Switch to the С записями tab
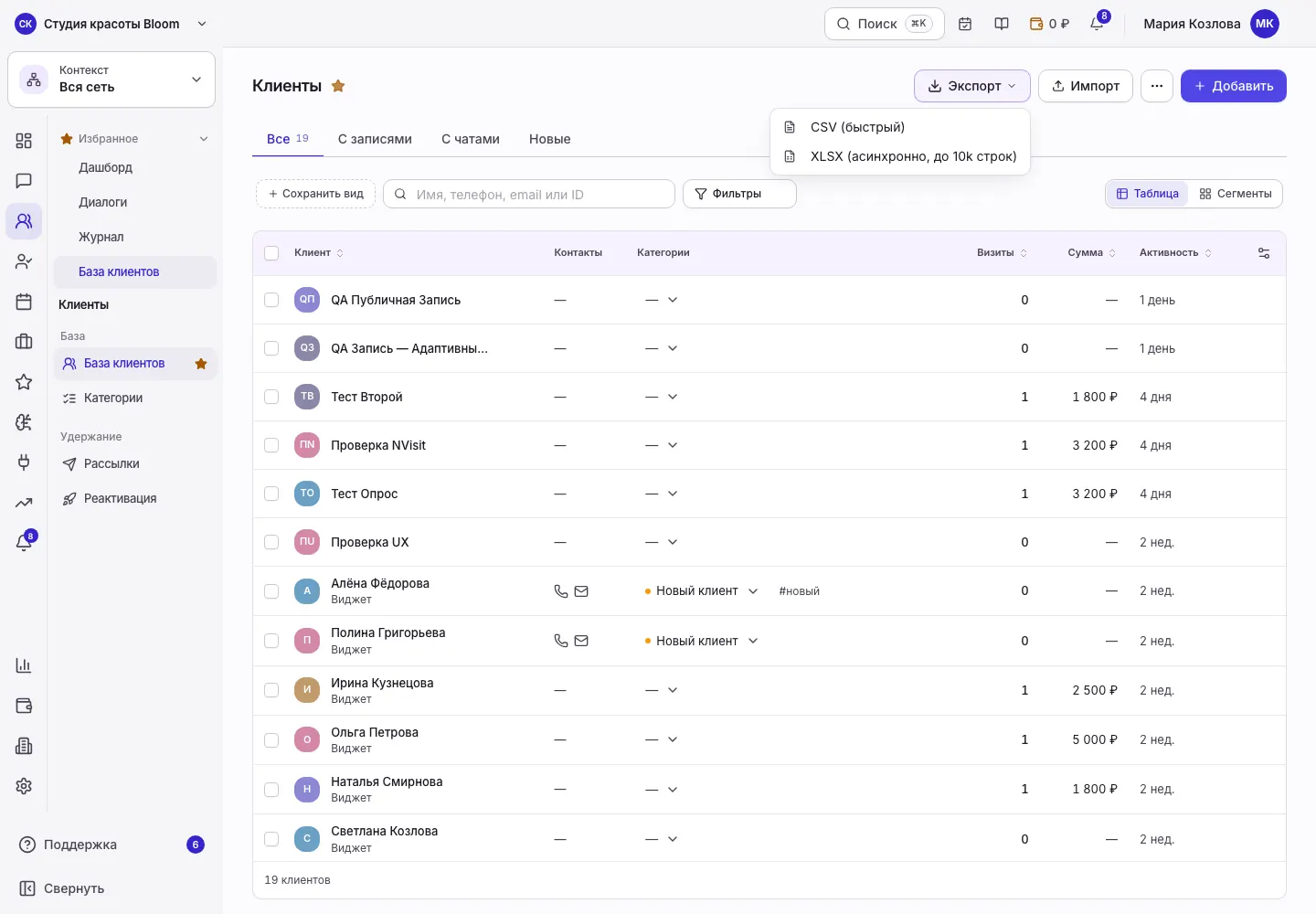 tap(375, 139)
